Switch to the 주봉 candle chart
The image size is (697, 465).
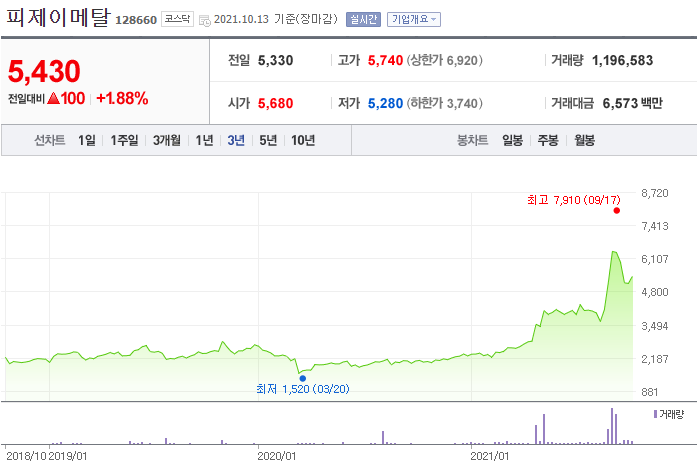tap(548, 140)
